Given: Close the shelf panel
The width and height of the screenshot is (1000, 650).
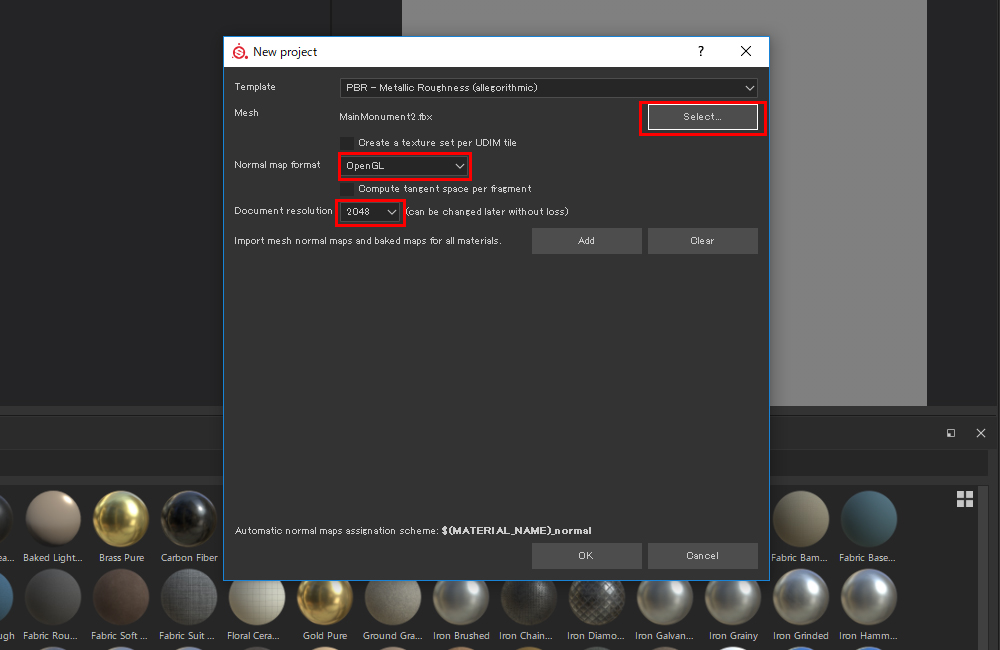Looking at the screenshot, I should pos(980,433).
